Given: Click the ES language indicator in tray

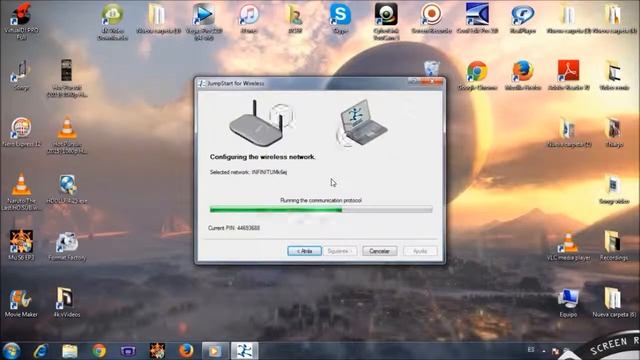Looking at the screenshot, I should [x=531, y=350].
